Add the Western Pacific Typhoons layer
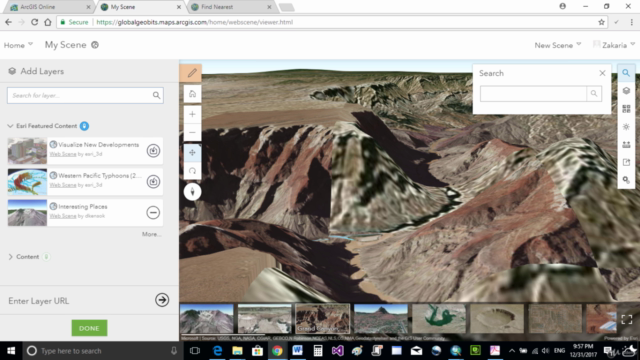The width and height of the screenshot is (640, 360). pos(153,181)
